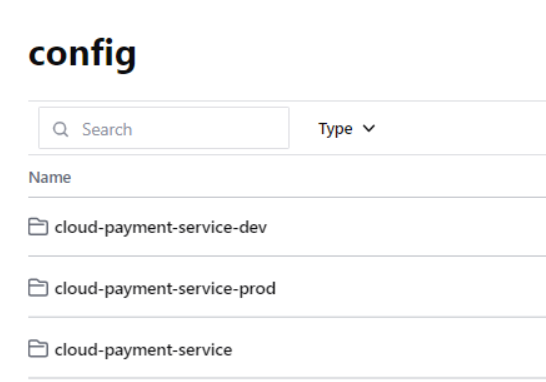Click the folder icon beside cloud-payment-service-prod
This screenshot has width=546, height=382.
(38, 288)
